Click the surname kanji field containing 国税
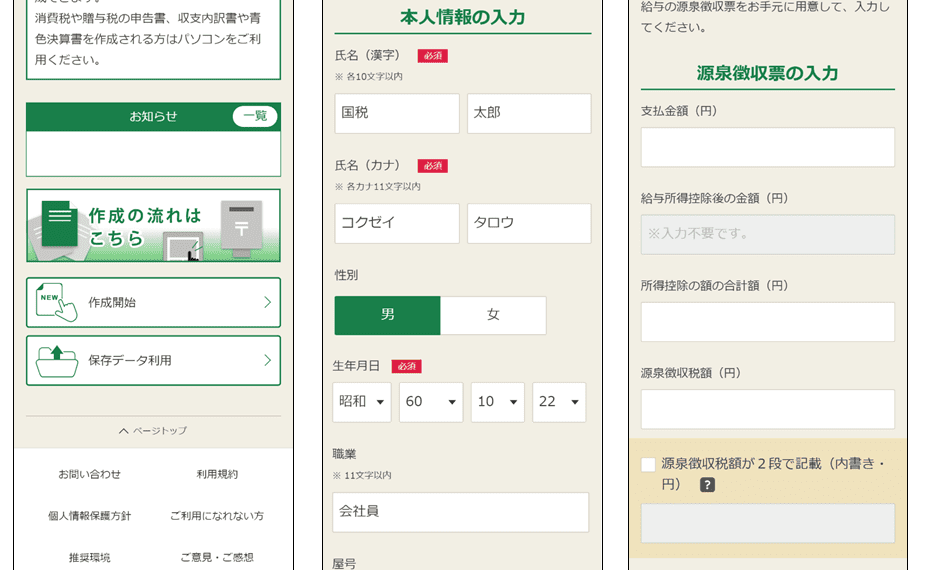This screenshot has width=929, height=570. click(x=397, y=113)
